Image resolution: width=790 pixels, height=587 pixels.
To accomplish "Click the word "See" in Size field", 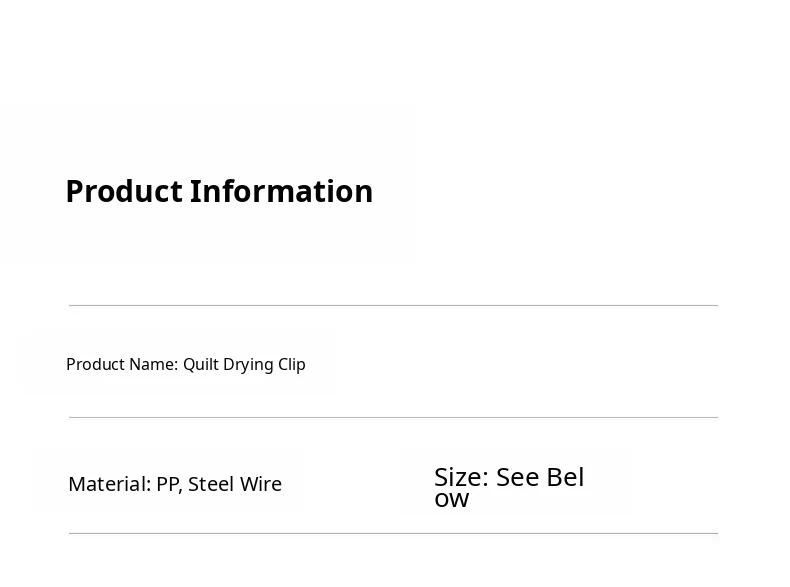I will [517, 477].
